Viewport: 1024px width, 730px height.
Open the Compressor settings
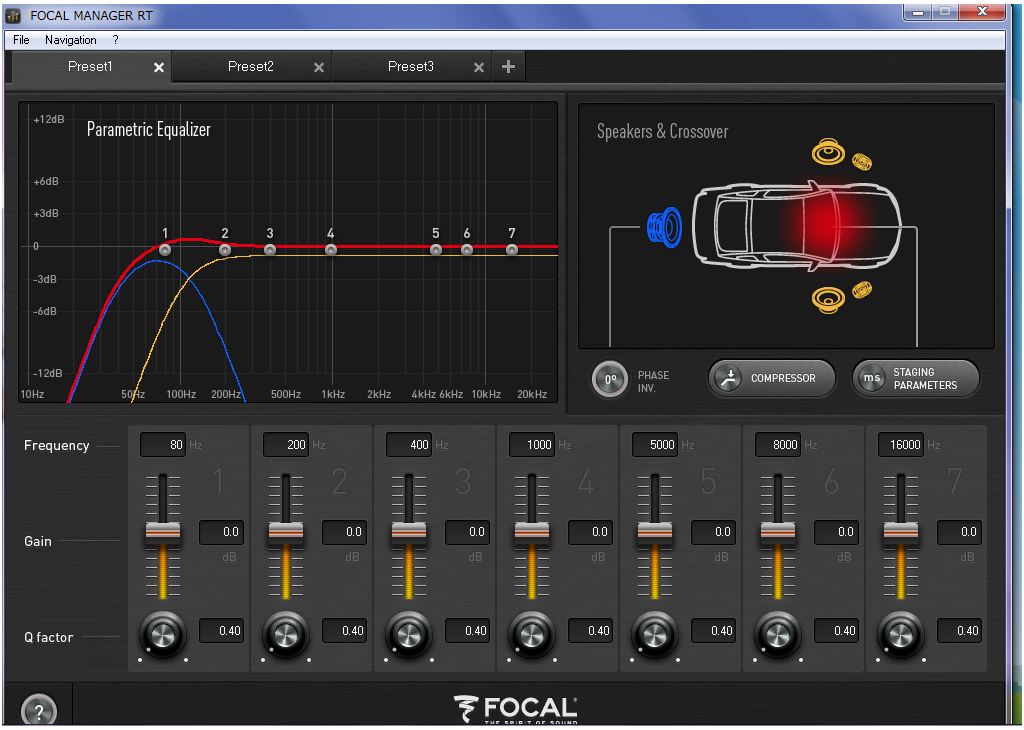(x=772, y=378)
